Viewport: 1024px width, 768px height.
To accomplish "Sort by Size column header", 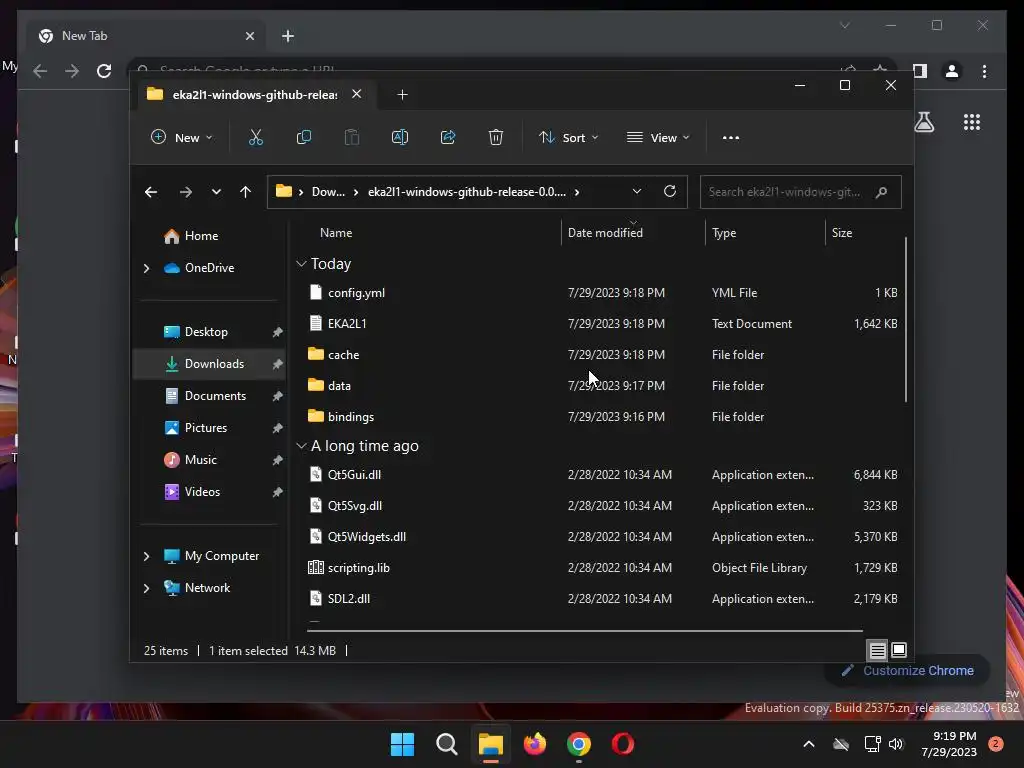I will [842, 233].
